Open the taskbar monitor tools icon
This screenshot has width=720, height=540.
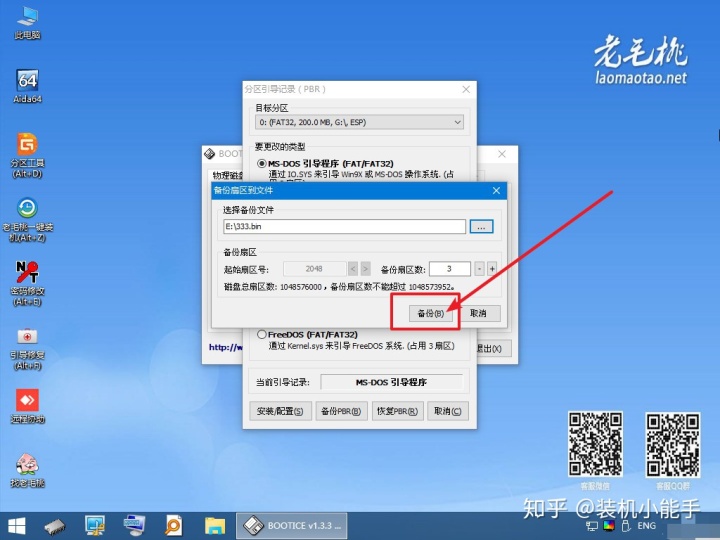click(x=95, y=526)
